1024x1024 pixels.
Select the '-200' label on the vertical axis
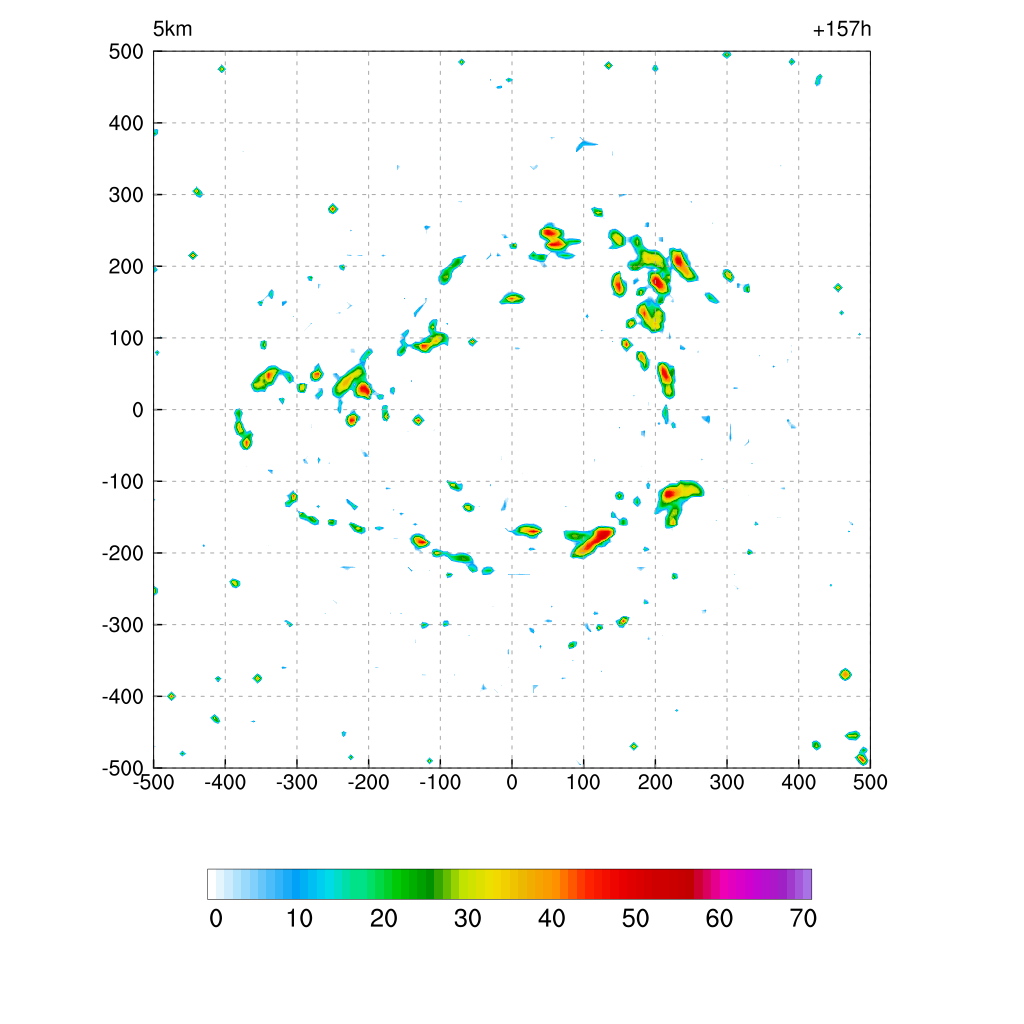click(123, 553)
